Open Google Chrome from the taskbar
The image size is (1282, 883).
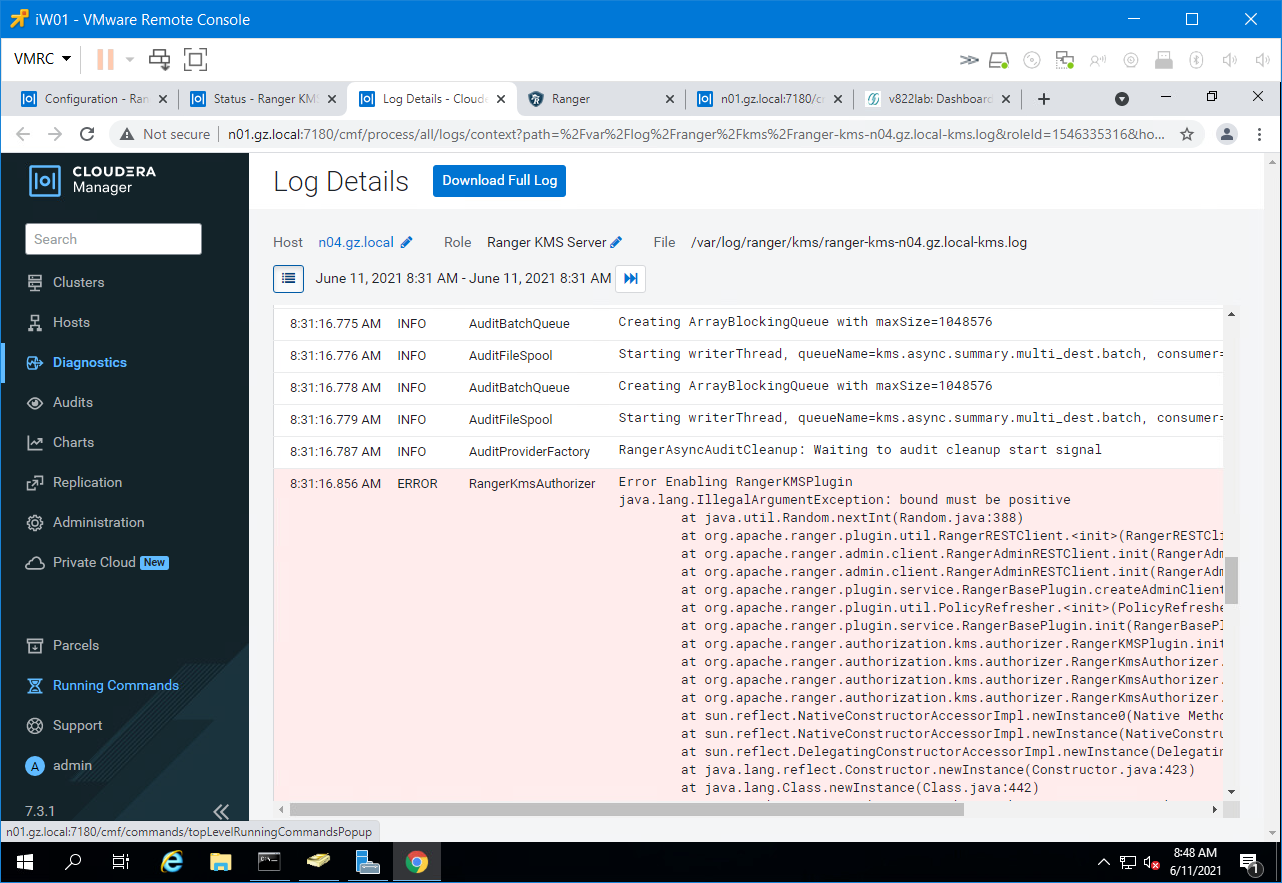(x=416, y=861)
